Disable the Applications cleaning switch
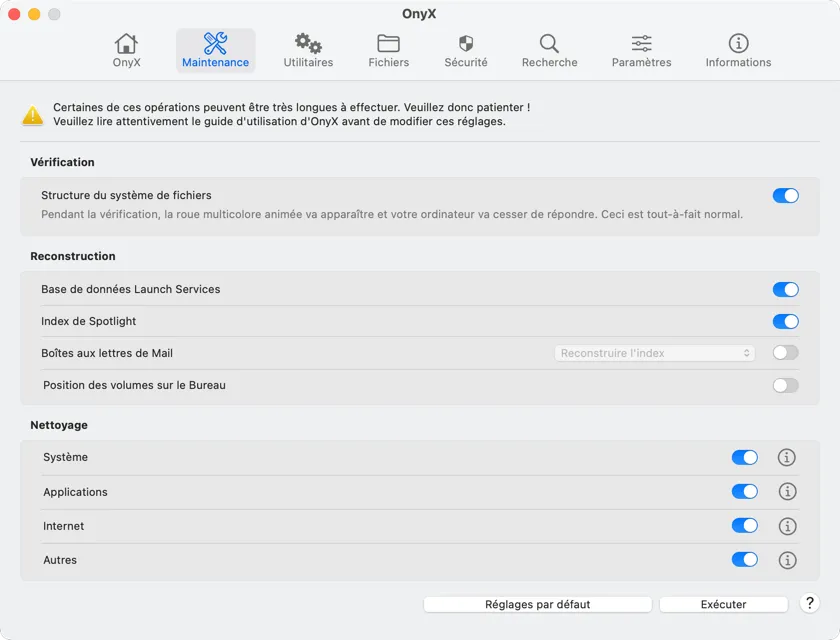840x640 pixels. click(x=745, y=492)
